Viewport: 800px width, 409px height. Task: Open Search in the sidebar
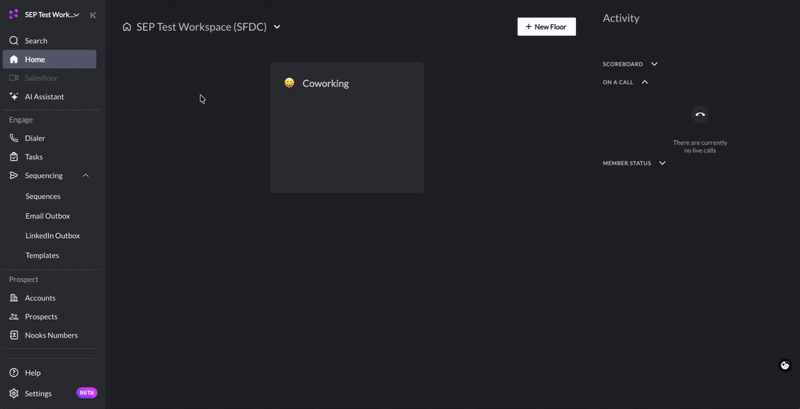(x=49, y=41)
